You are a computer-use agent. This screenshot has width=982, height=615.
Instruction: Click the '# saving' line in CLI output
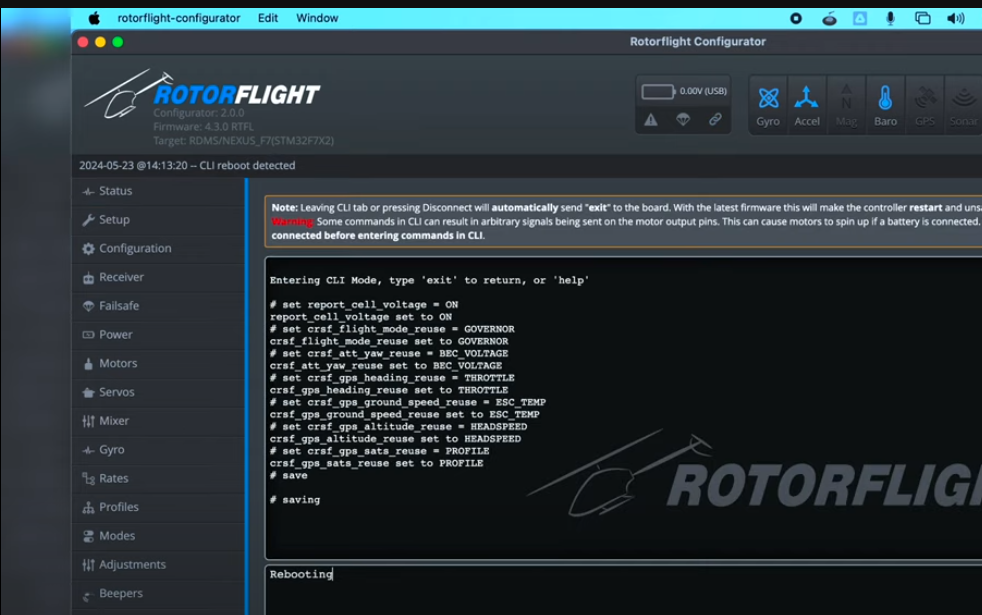click(x=295, y=500)
